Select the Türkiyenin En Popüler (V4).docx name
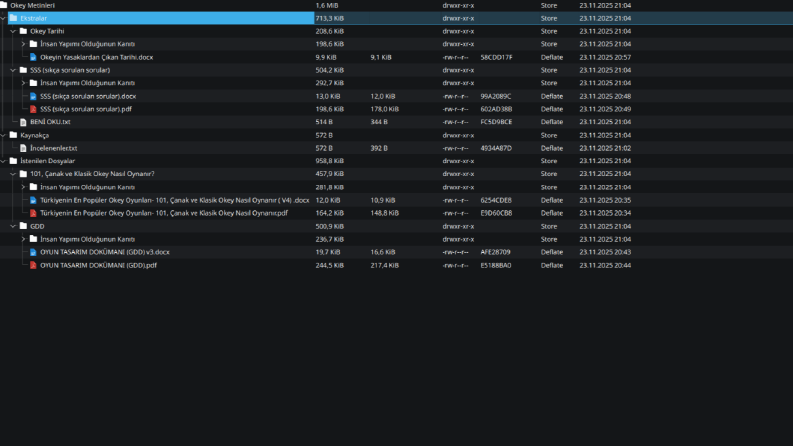The height and width of the screenshot is (446, 793). coord(174,200)
